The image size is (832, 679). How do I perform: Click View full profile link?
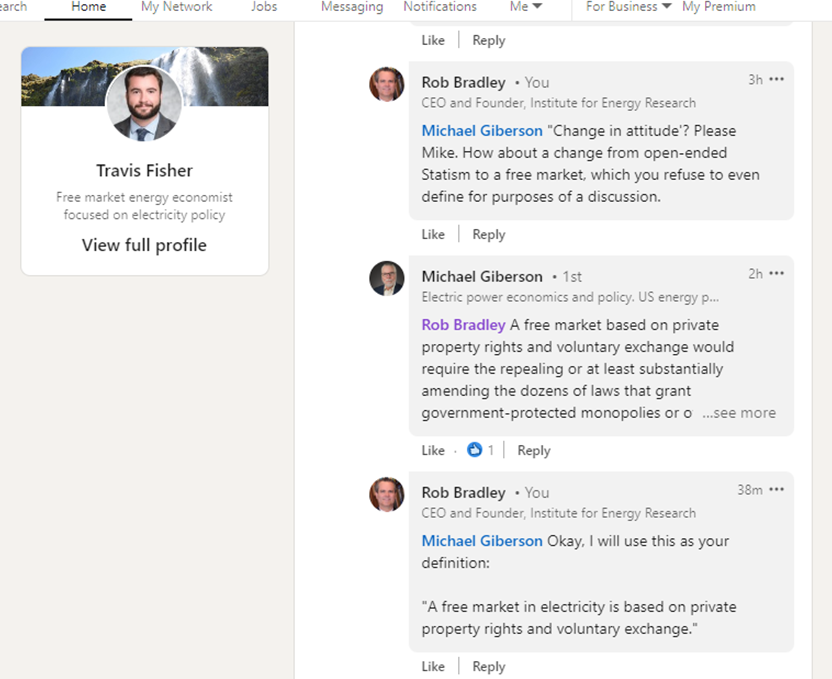coord(144,245)
